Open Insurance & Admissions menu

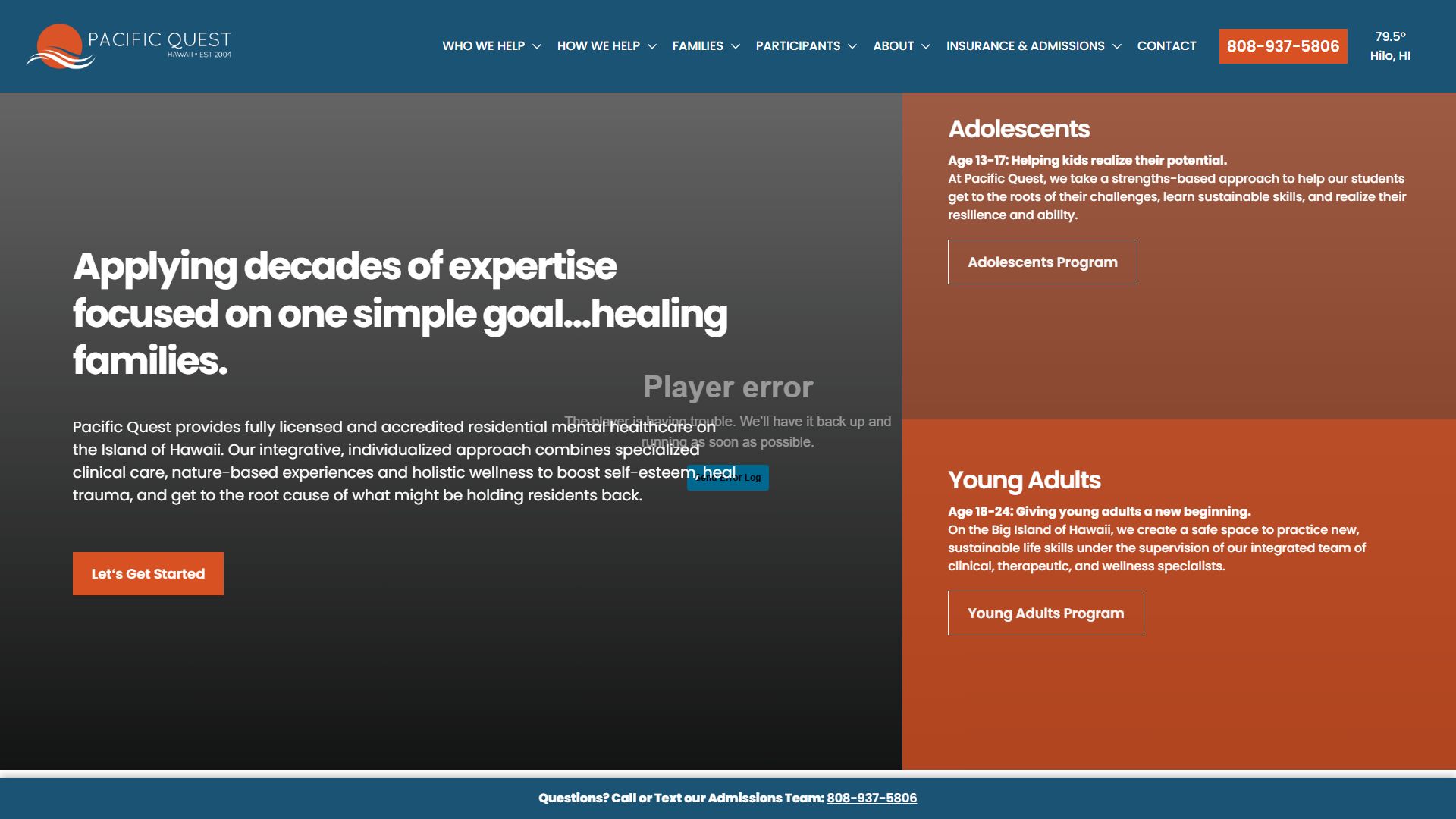(1025, 46)
